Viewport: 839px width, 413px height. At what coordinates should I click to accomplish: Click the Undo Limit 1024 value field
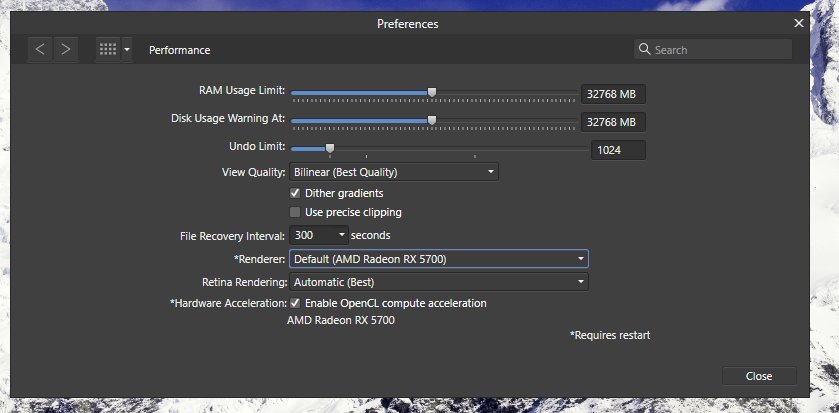pos(618,150)
